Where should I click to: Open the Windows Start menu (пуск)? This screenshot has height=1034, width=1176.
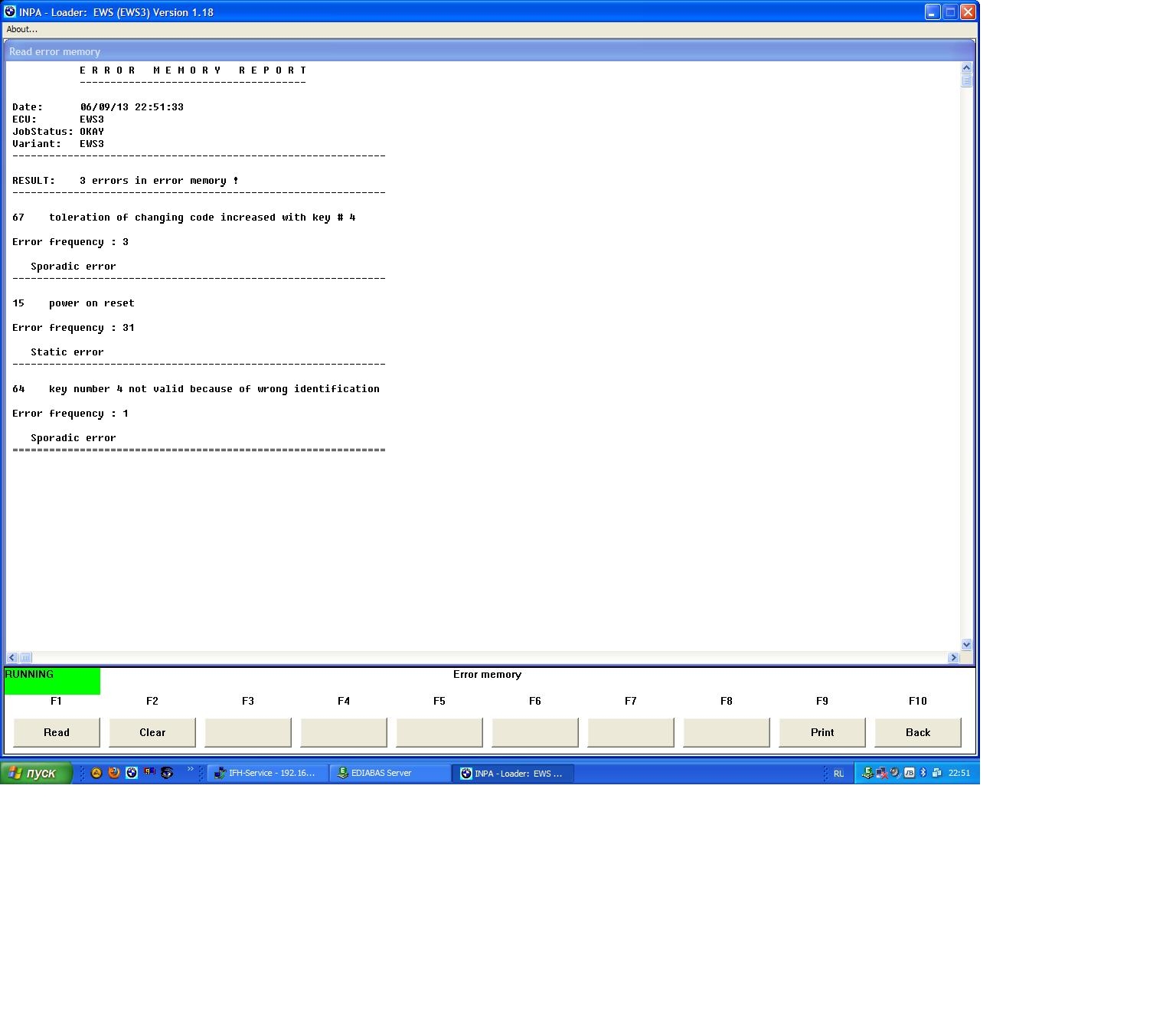pos(36,774)
